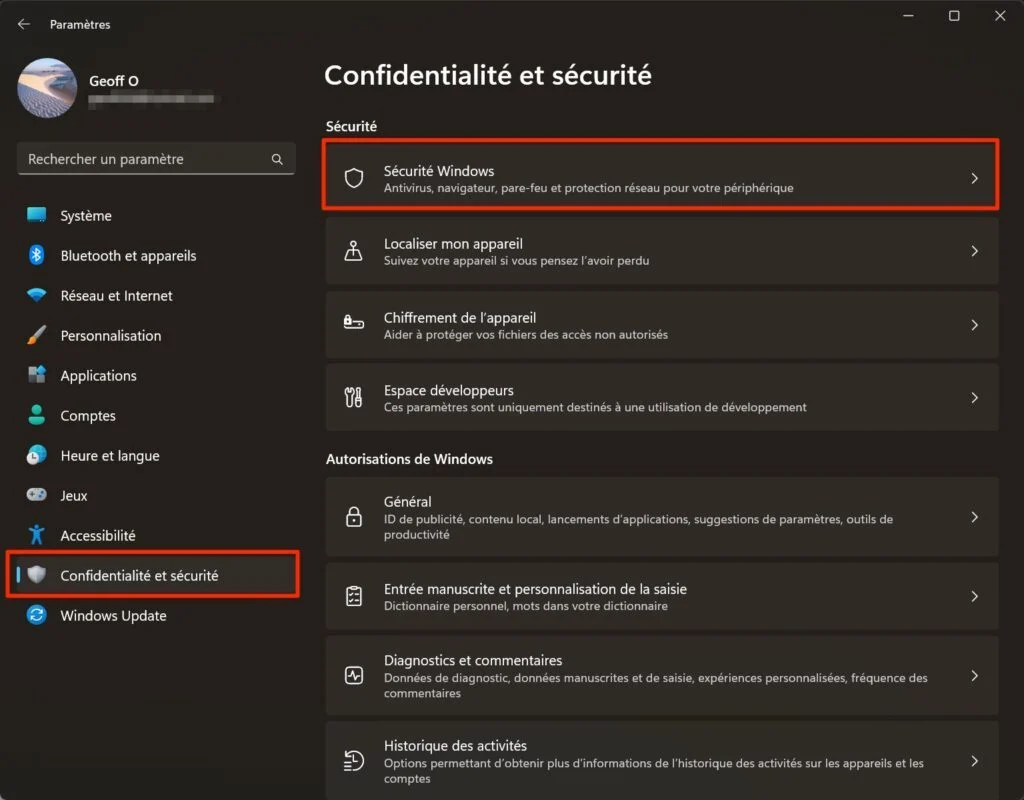Expand Sécurité Windows with its chevron
Image resolution: width=1024 pixels, height=800 pixels.
[x=974, y=178]
